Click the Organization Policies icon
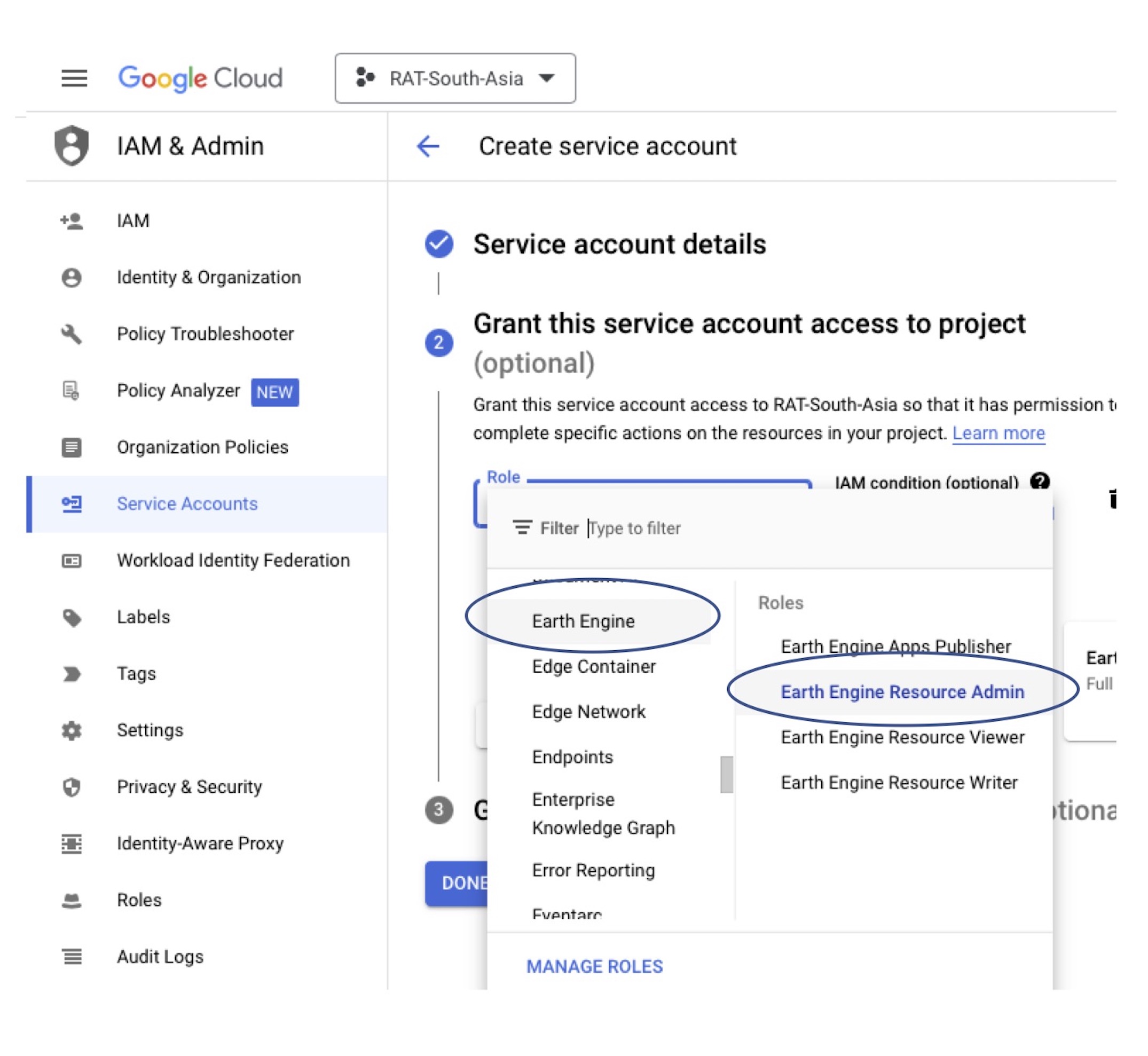1148x1056 pixels. [72, 447]
